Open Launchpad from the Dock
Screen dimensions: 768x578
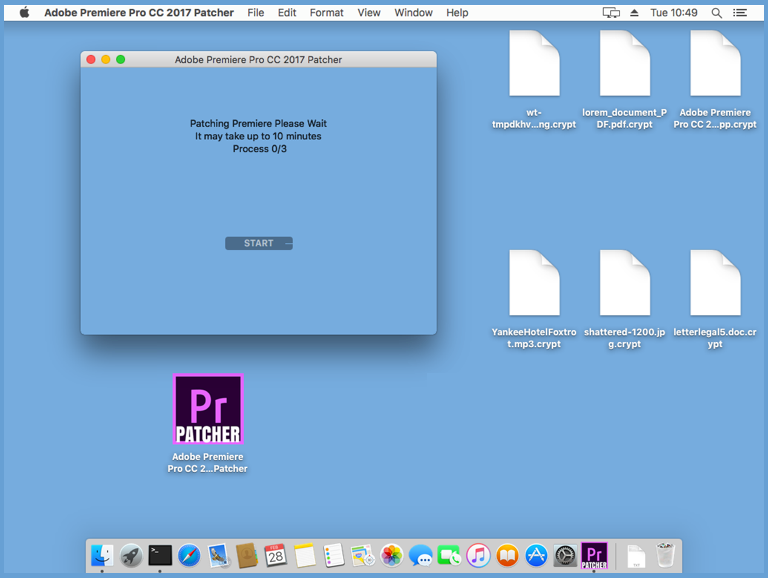pos(131,555)
